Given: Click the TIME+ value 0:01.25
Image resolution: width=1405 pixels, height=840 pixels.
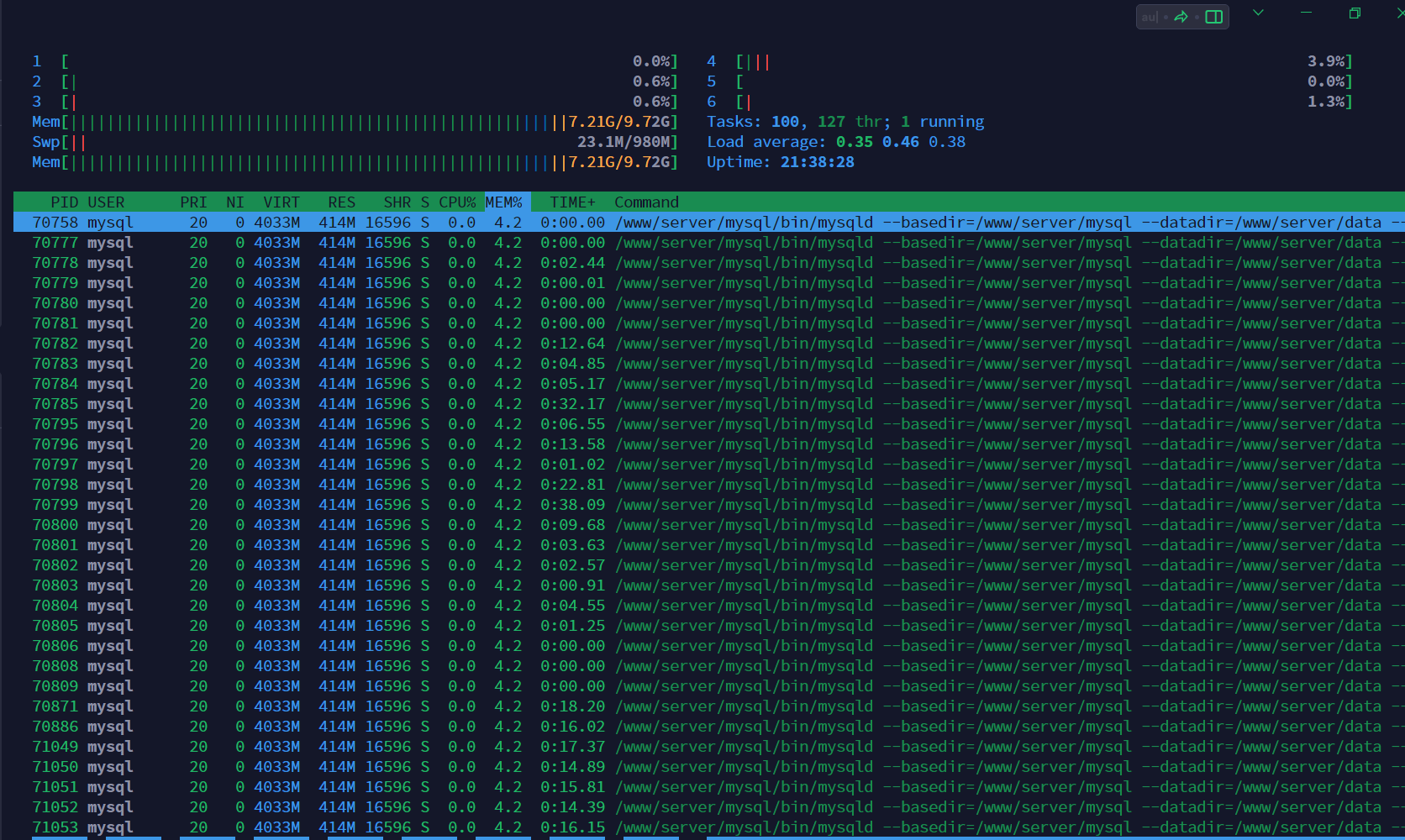Looking at the screenshot, I should pos(572,626).
